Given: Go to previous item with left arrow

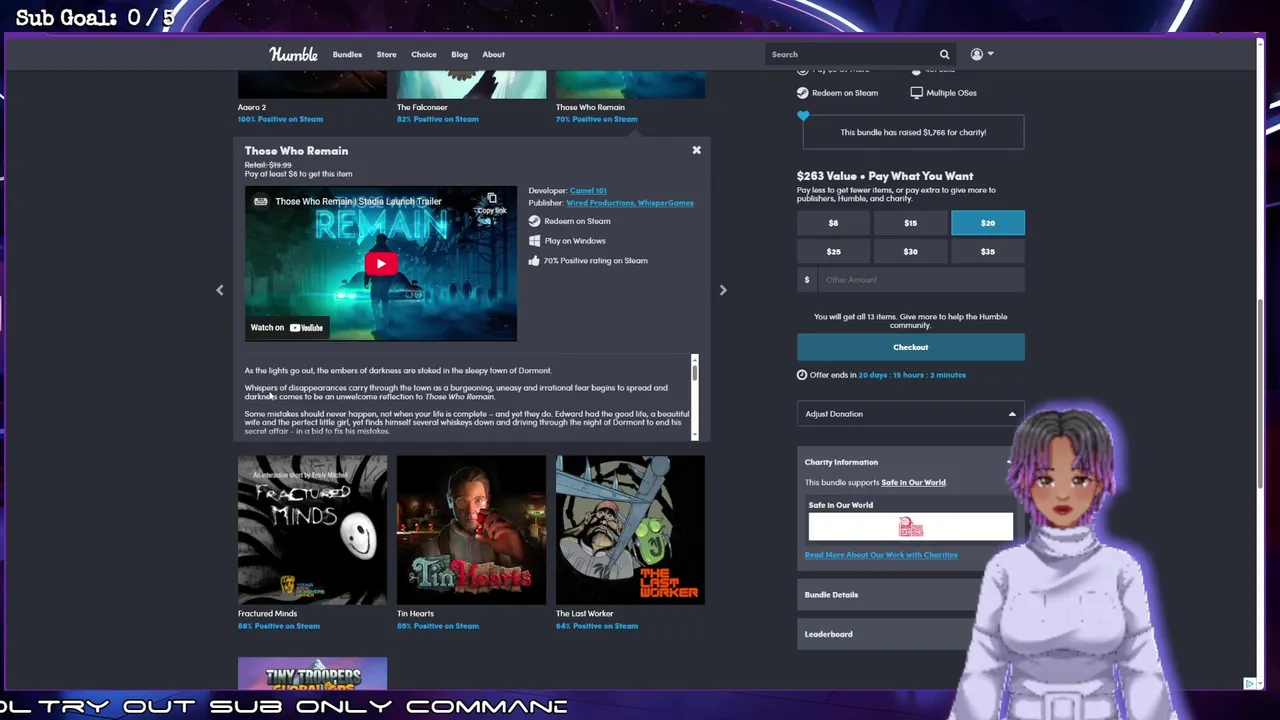Looking at the screenshot, I should point(220,290).
